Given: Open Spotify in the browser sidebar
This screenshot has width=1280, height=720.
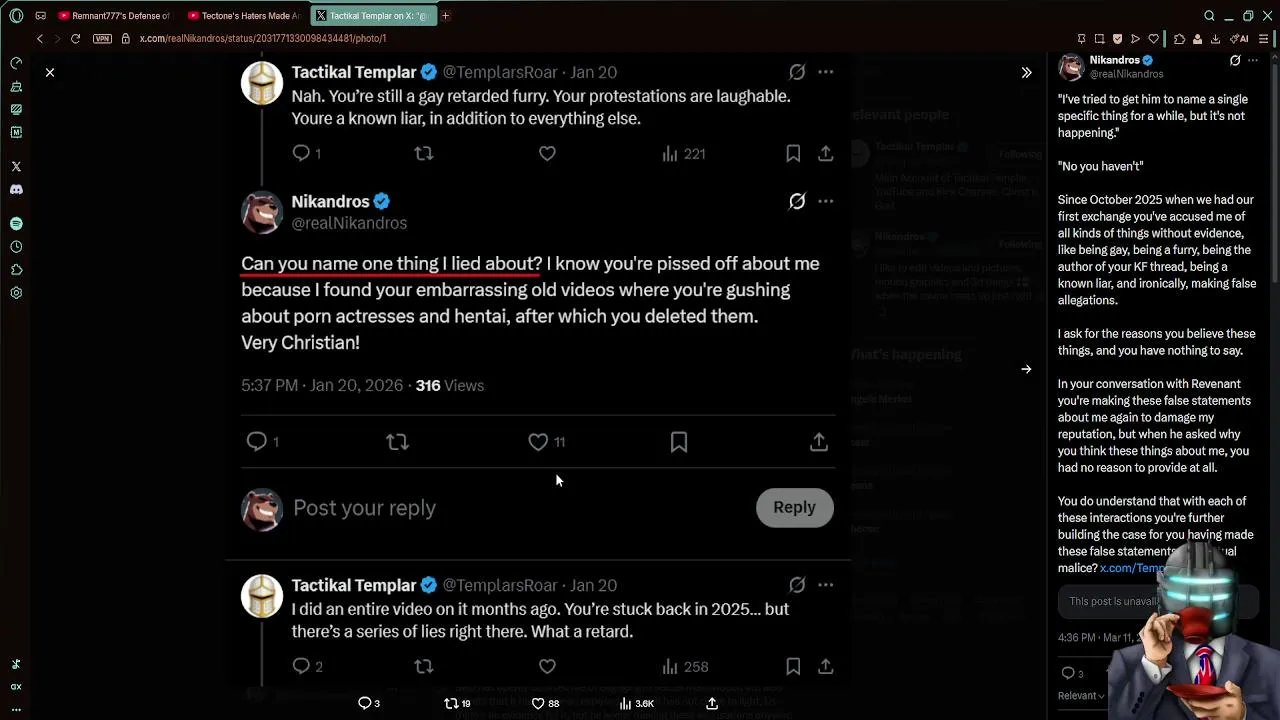Looking at the screenshot, I should [16, 224].
